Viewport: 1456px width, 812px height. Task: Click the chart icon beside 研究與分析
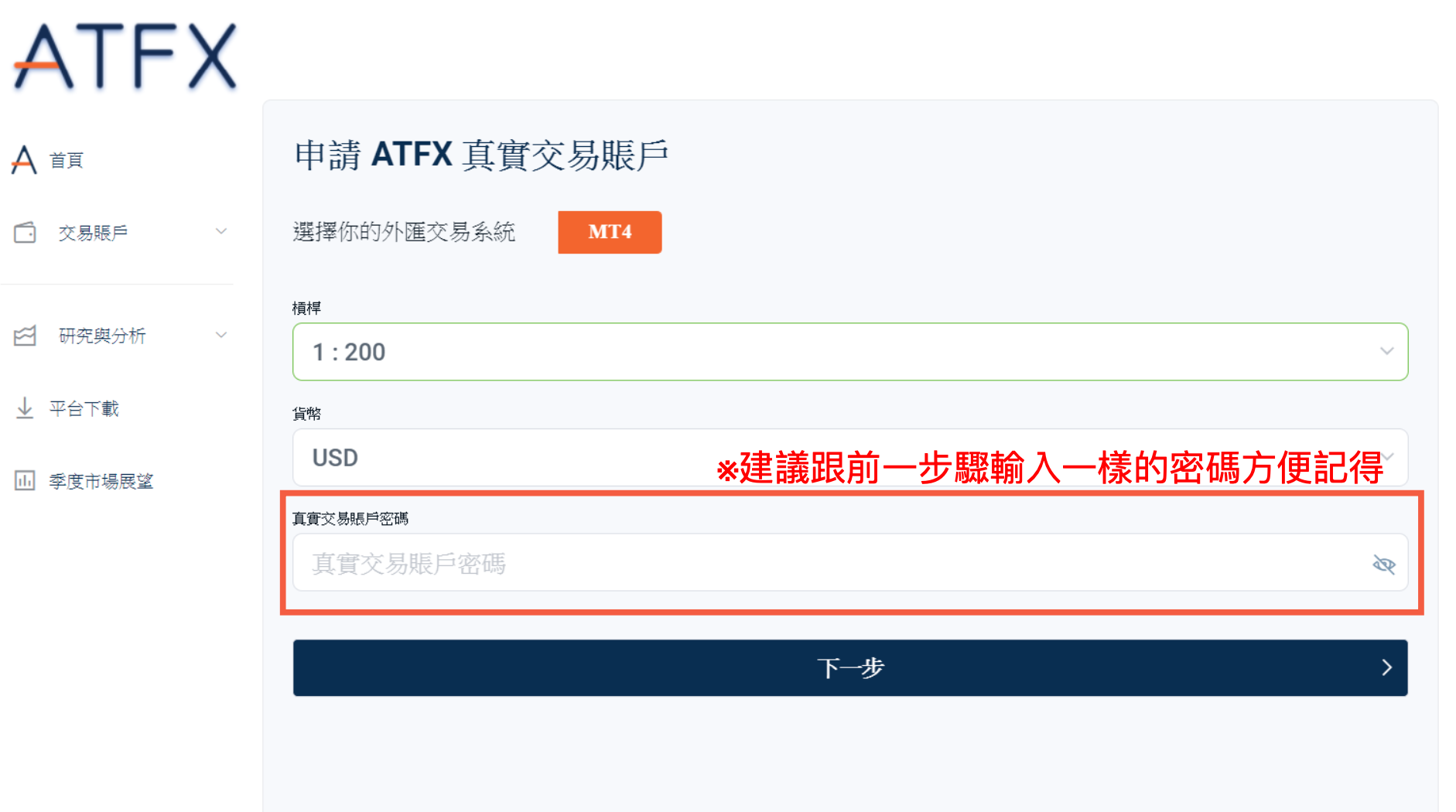click(25, 336)
